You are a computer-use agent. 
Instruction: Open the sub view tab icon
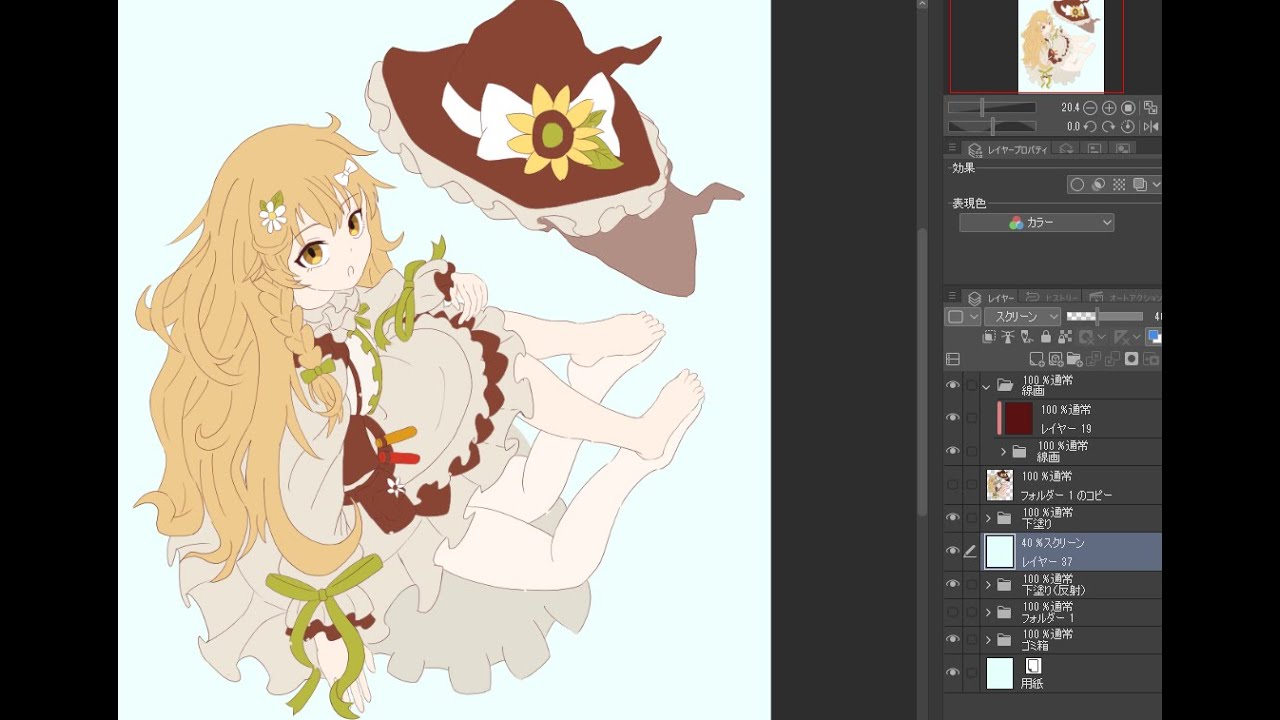1123,148
